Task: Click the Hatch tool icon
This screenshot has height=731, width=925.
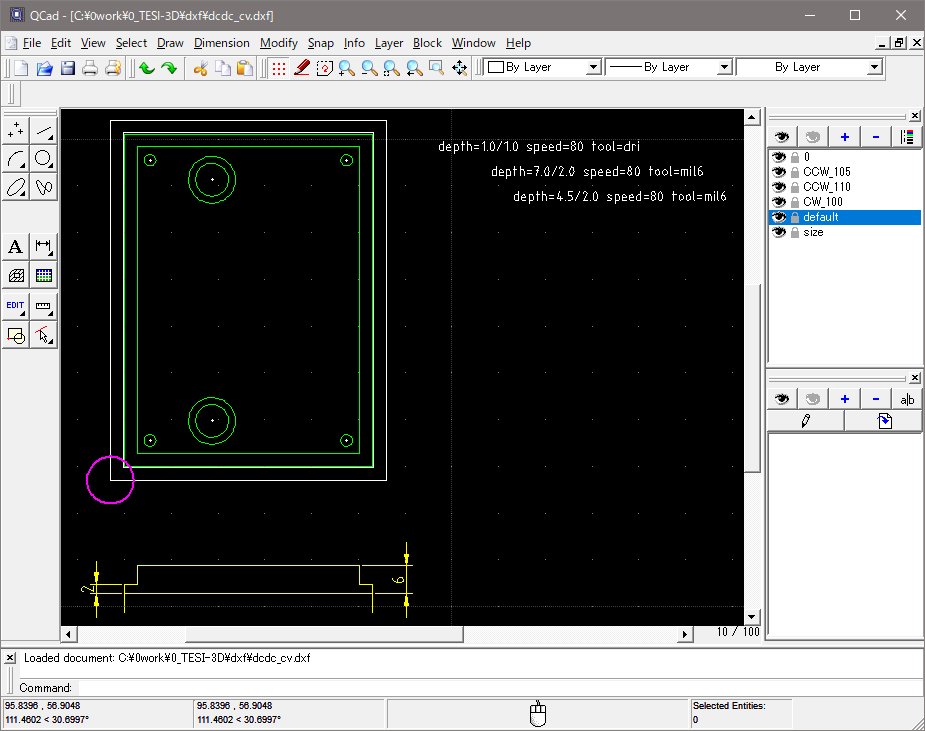Action: [16, 276]
